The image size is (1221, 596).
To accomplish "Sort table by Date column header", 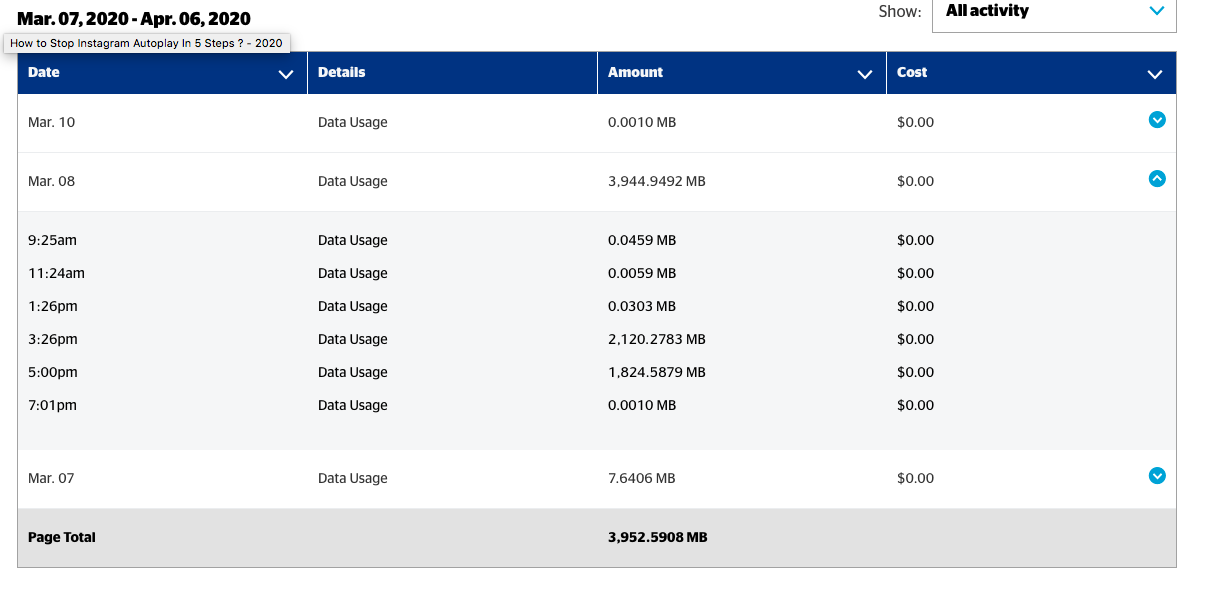I will (162, 73).
